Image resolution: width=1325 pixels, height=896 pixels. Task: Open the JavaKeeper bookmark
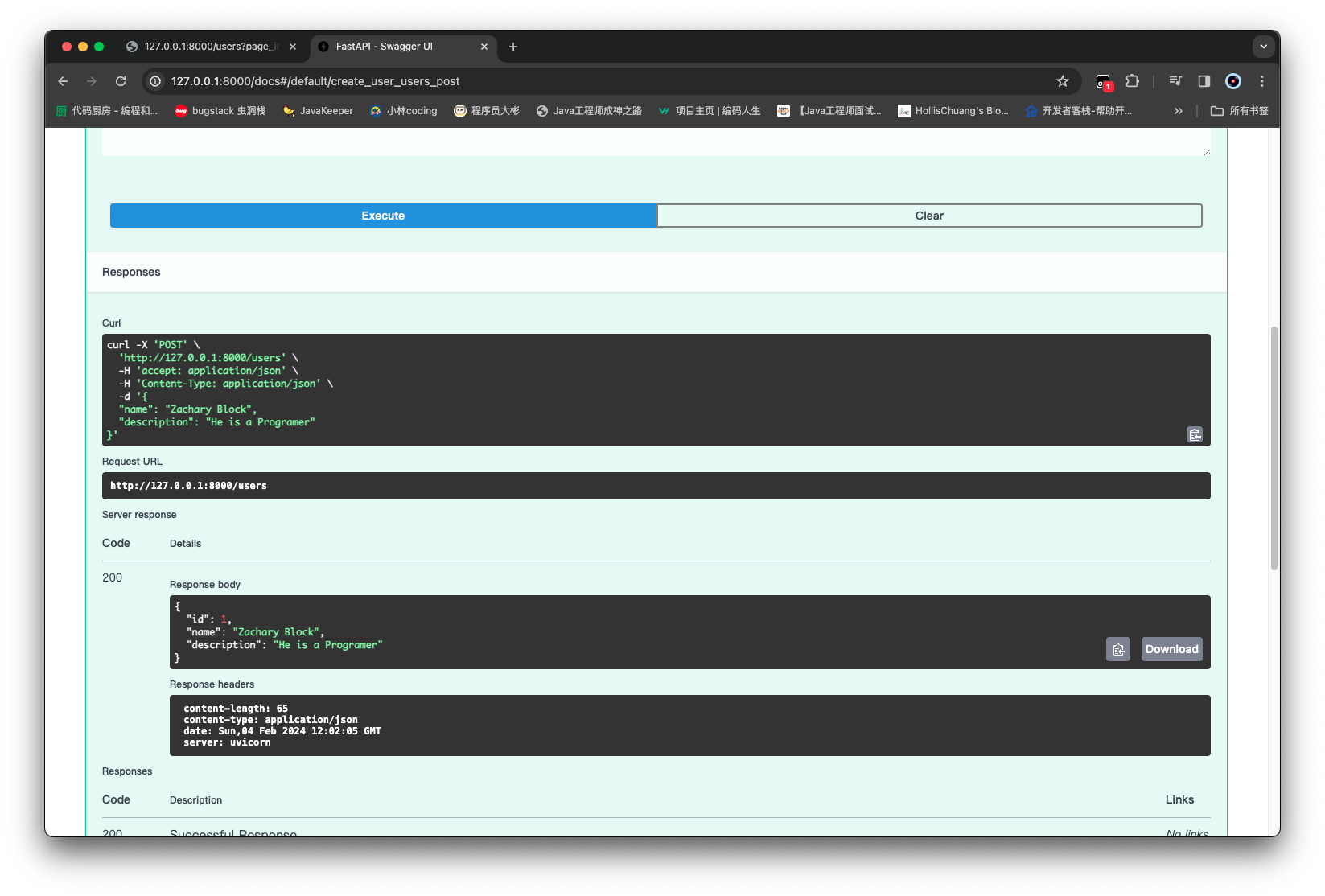tap(319, 111)
